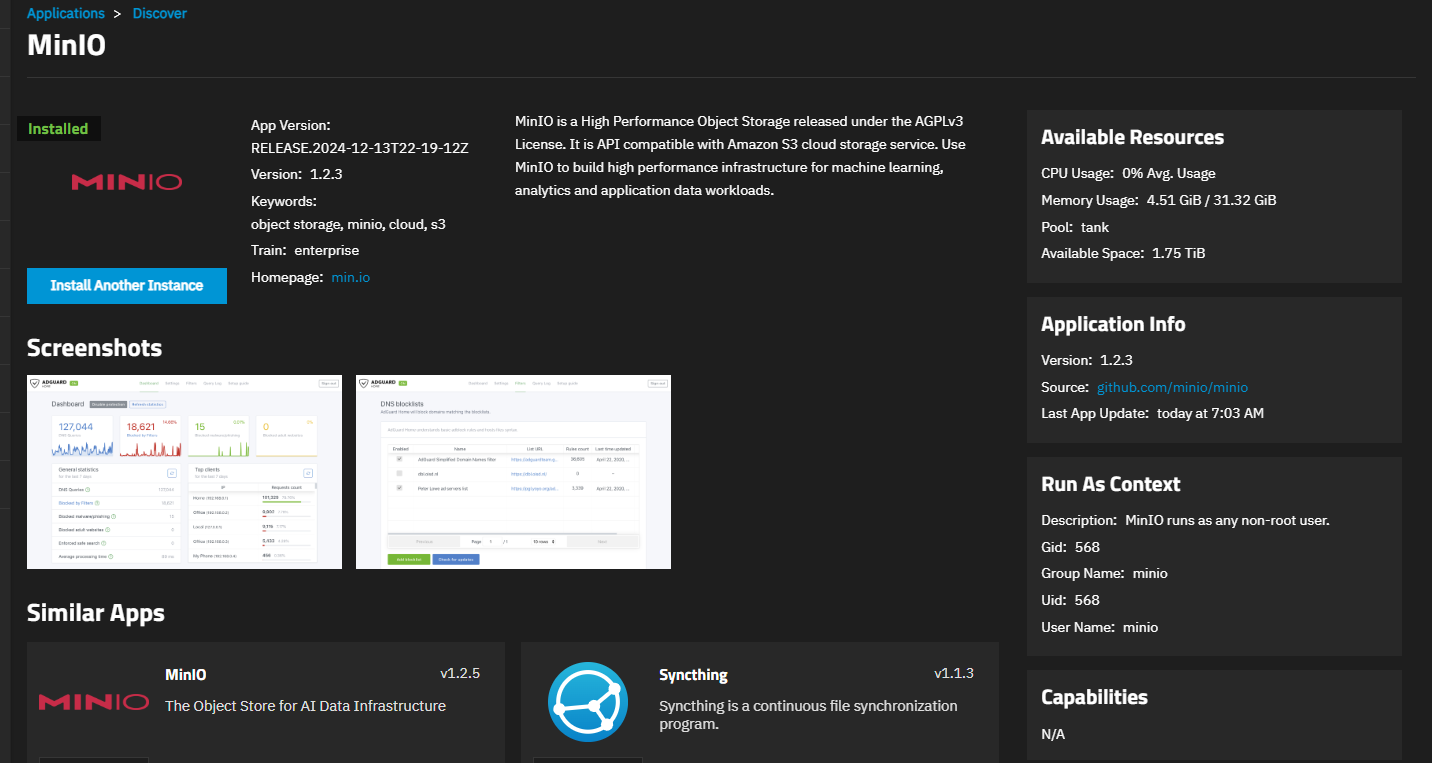The image size is (1432, 763).
Task: Click the Screenshots section heading
Action: [x=94, y=348]
